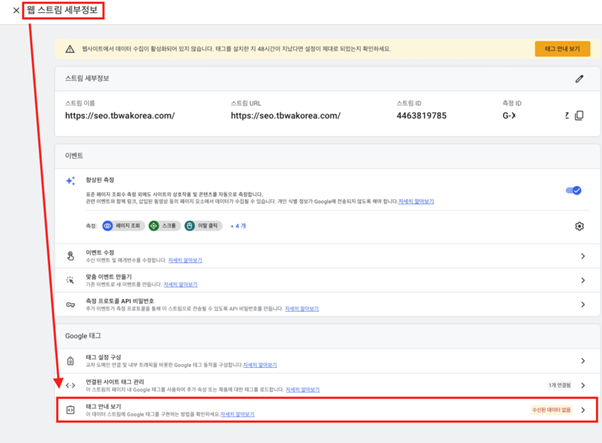
Task: Click the 태그 설정 구성 tag icon
Action: tap(70, 361)
